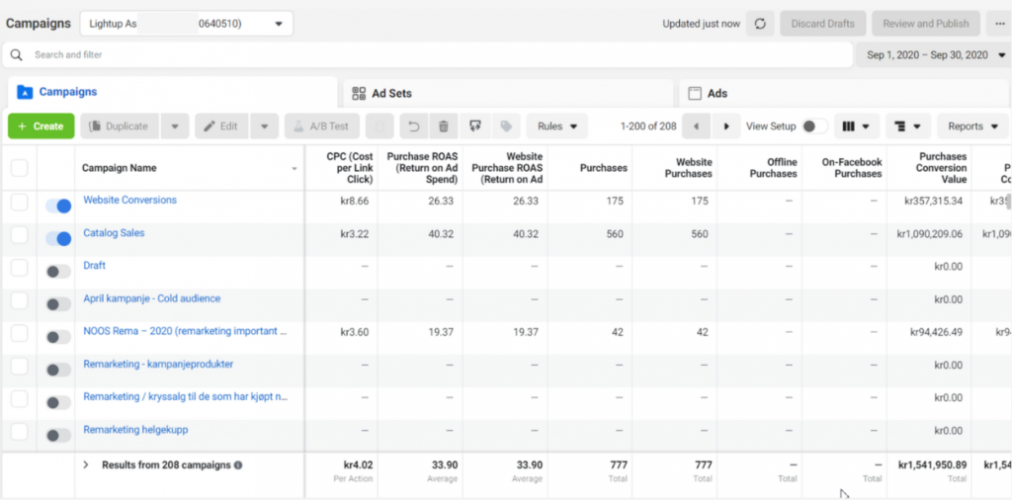Expand the Rules dropdown
Viewport: 1012px width, 500px height.
pyautogui.click(x=557, y=127)
